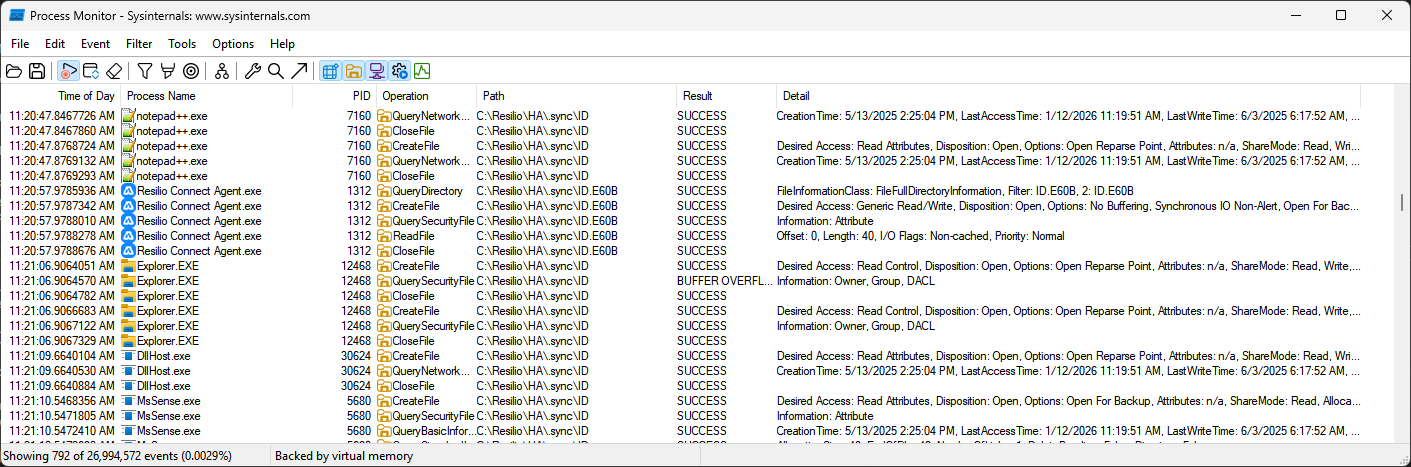Click the Save floppy disk icon
This screenshot has width=1411, height=467.
tap(37, 71)
